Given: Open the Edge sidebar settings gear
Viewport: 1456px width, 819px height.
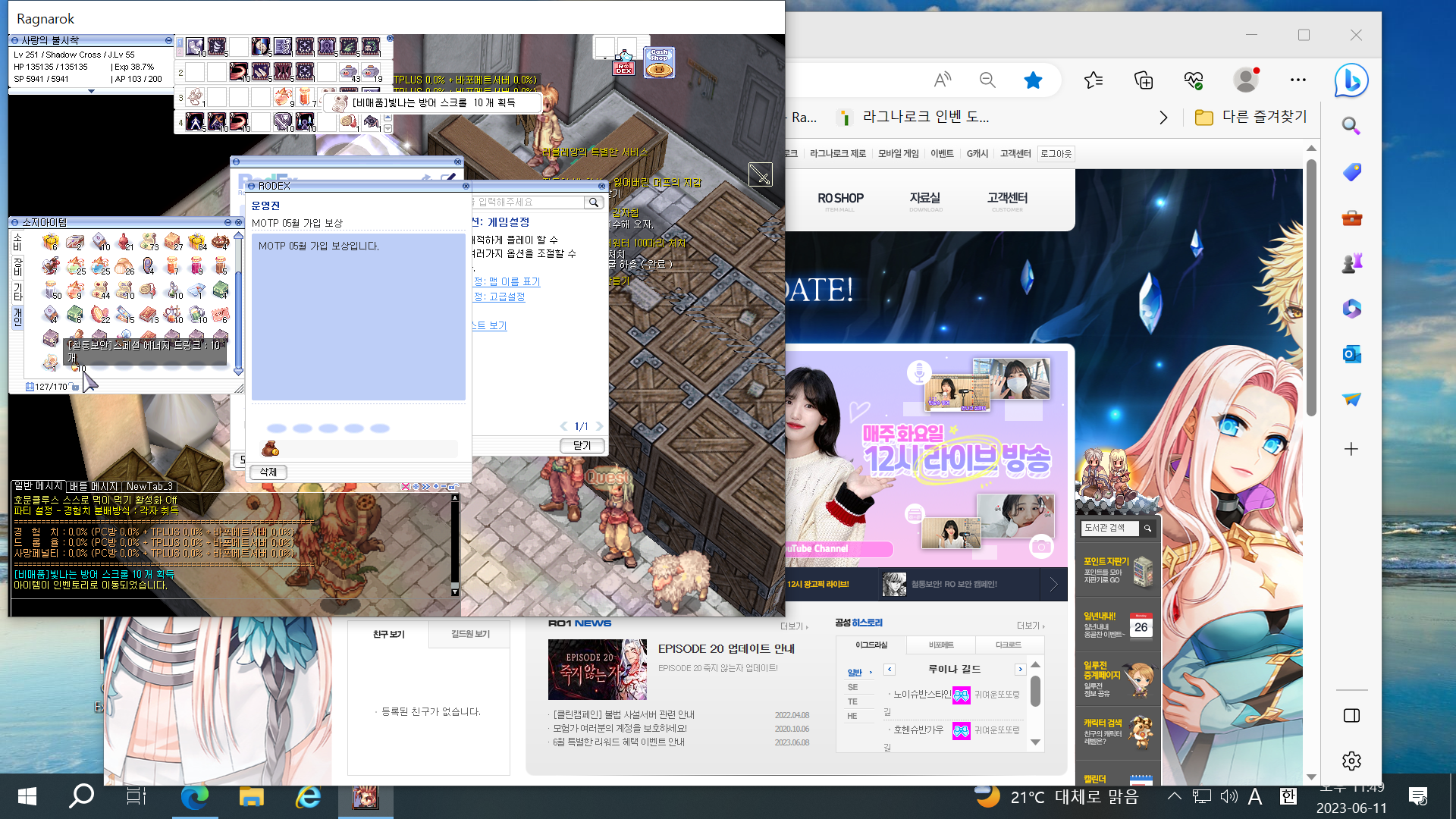Looking at the screenshot, I should pos(1351,761).
